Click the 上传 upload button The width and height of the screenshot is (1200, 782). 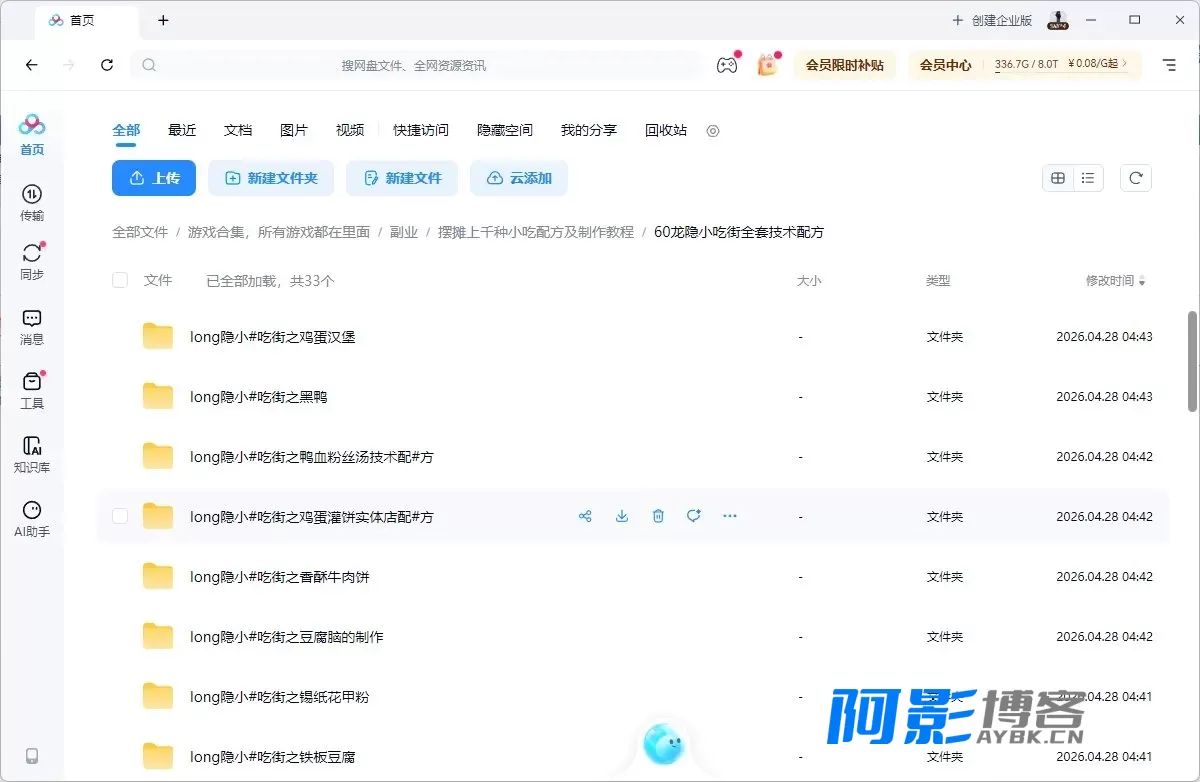pos(154,178)
